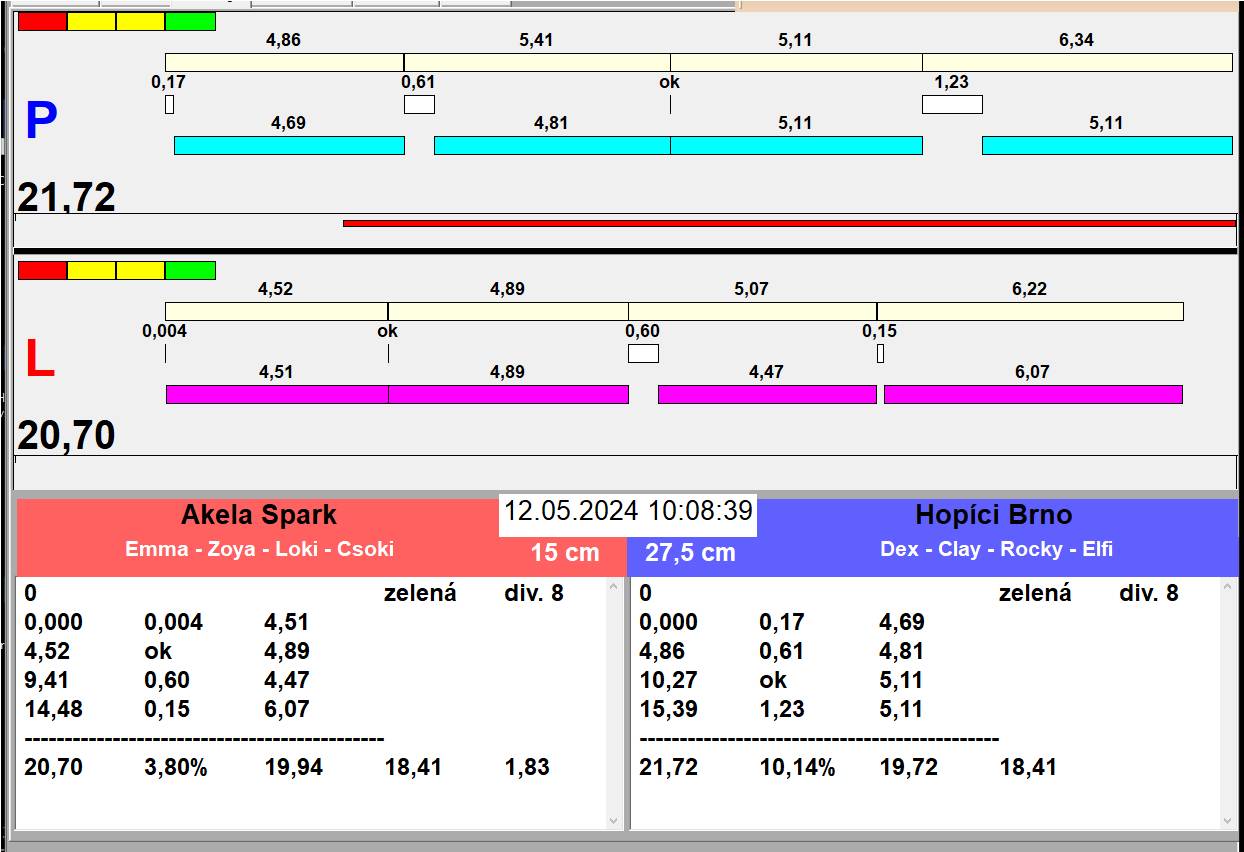The image size is (1244, 852).
Task: Click the green start light in lane P
Action: click(x=190, y=21)
